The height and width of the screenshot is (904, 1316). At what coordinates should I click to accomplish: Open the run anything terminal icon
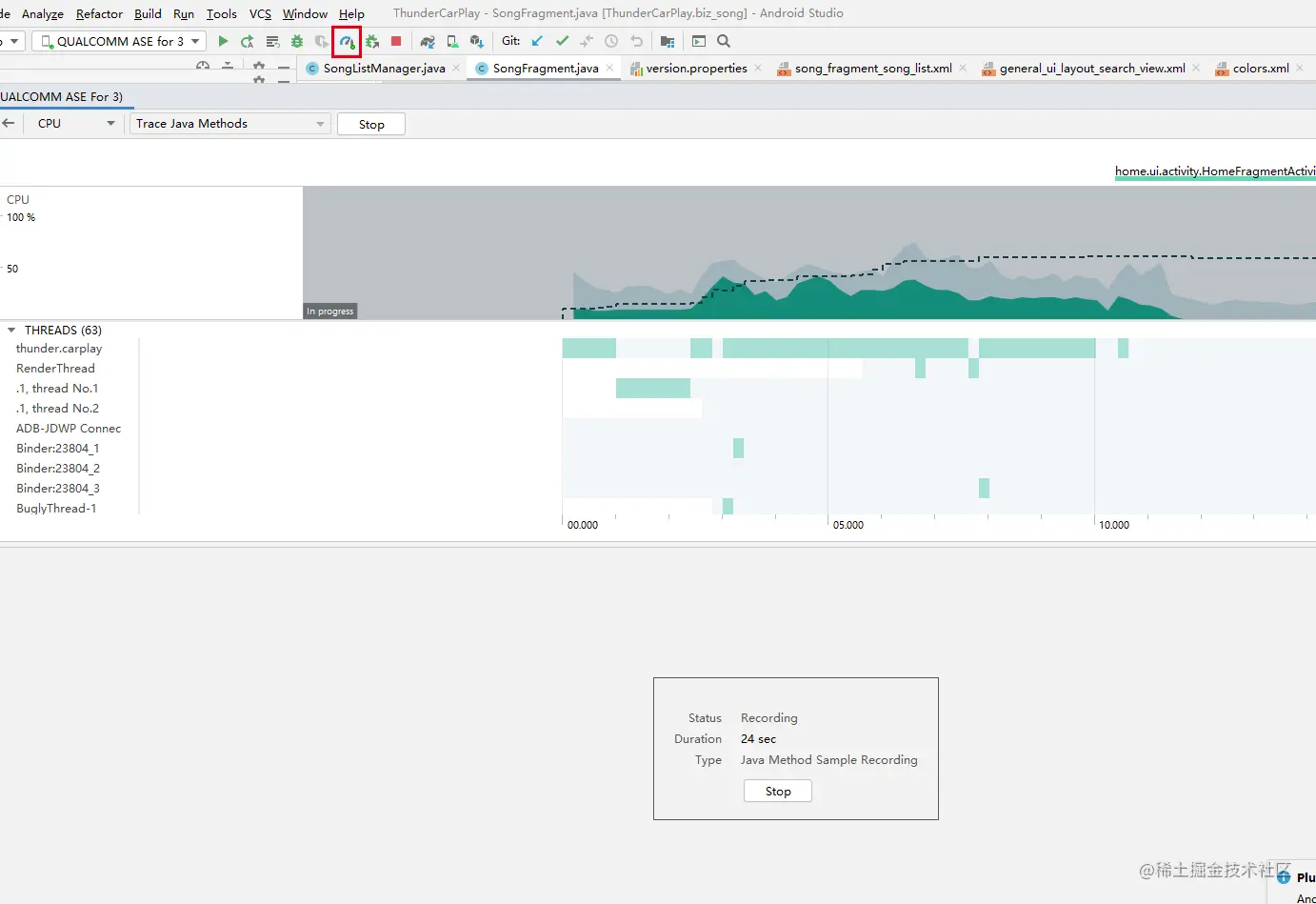point(699,41)
